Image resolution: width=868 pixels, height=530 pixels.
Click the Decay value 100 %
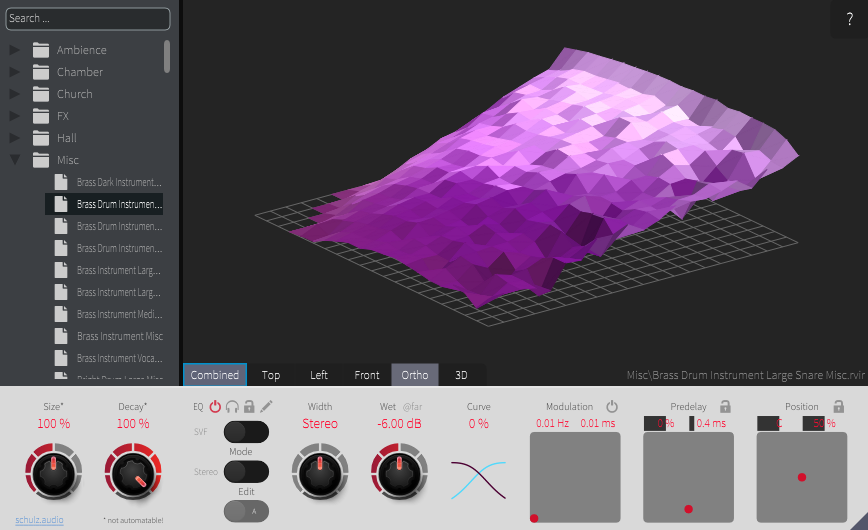[x=133, y=424]
